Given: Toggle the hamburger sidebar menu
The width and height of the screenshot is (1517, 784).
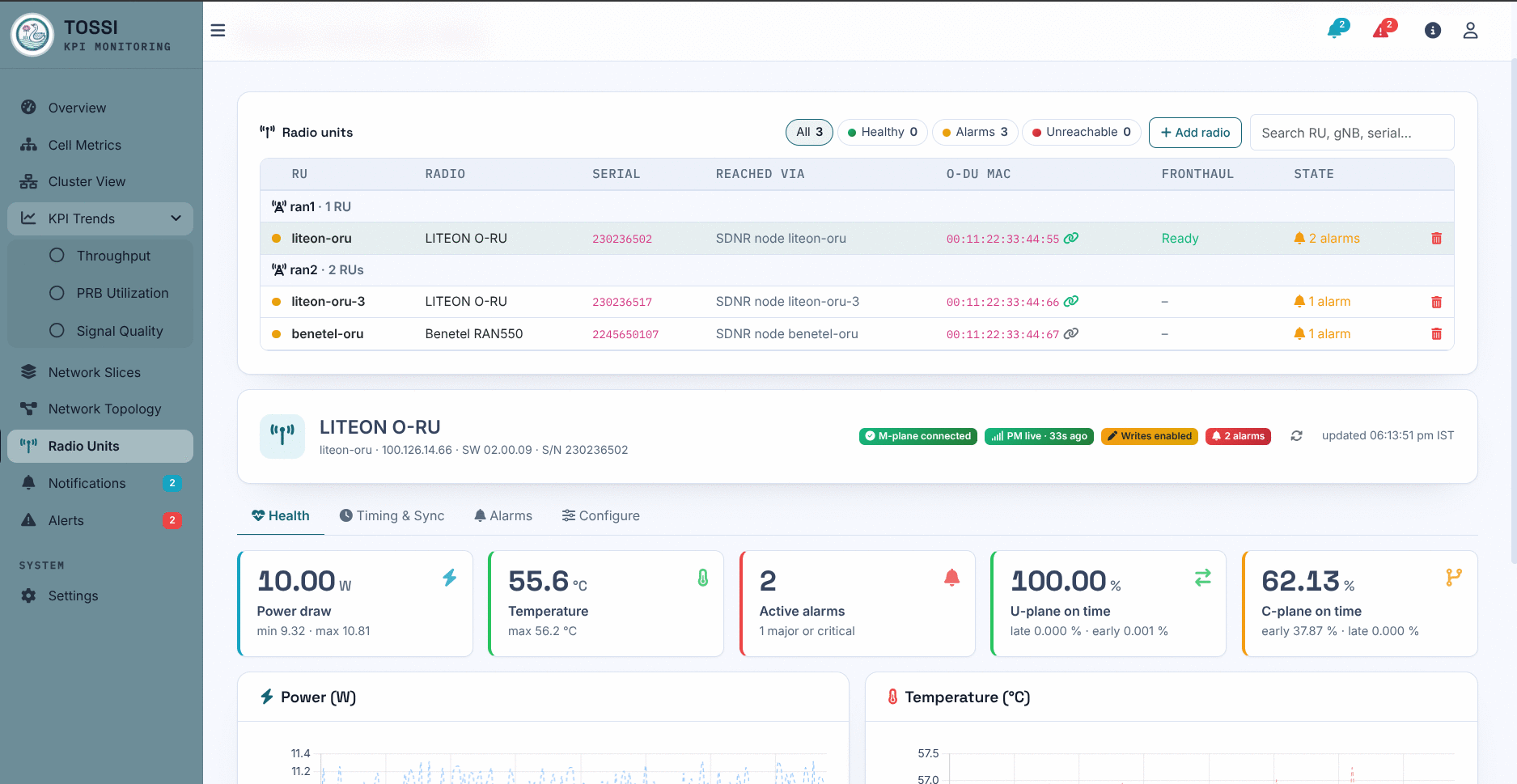Looking at the screenshot, I should pyautogui.click(x=218, y=31).
